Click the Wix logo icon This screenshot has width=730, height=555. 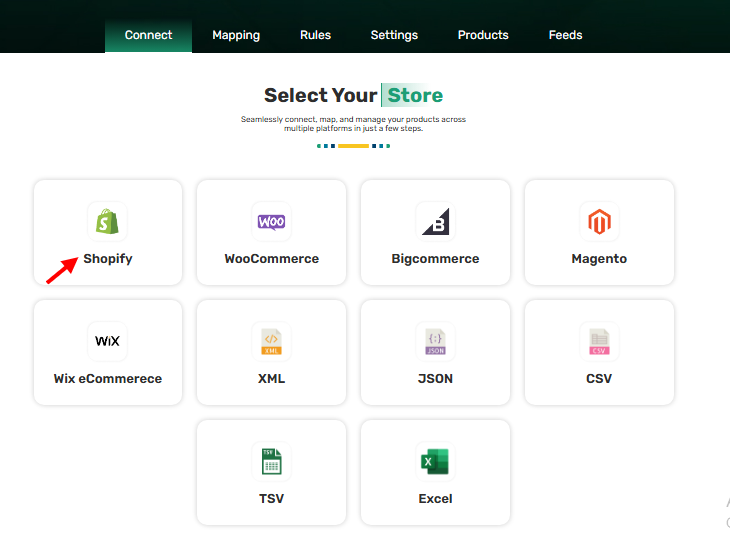pyautogui.click(x=108, y=341)
